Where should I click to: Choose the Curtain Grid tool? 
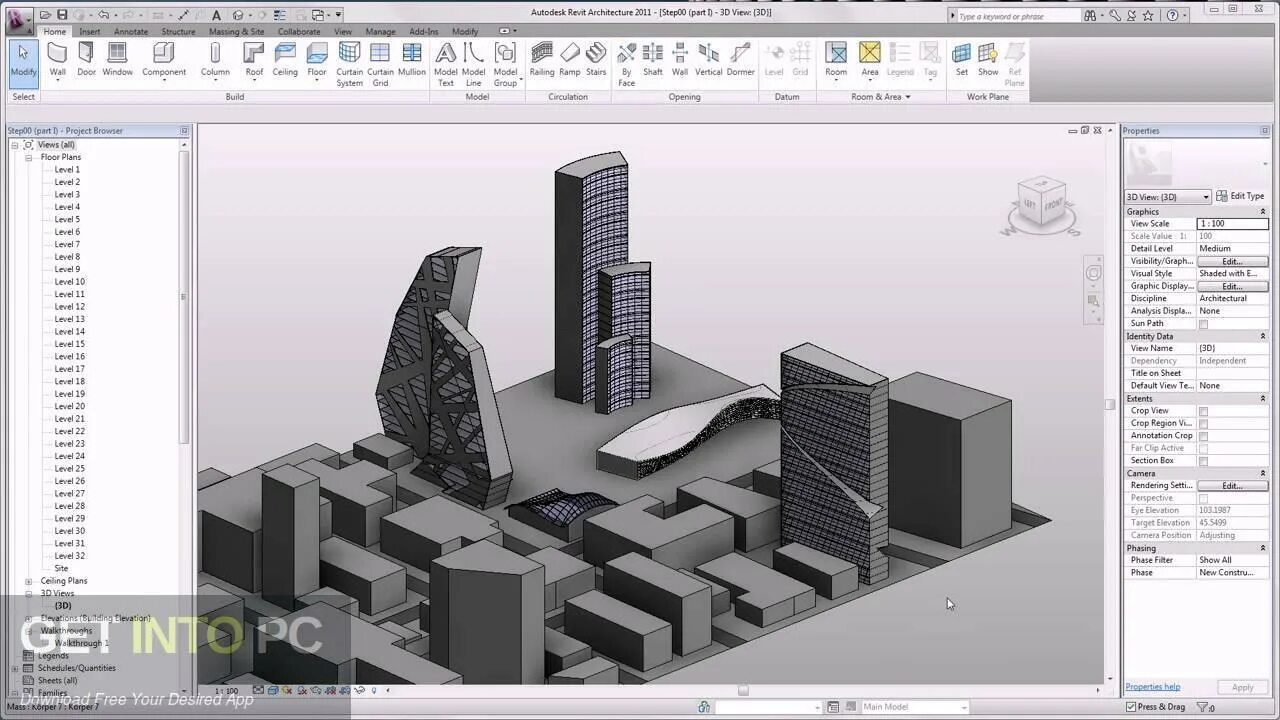tap(380, 64)
